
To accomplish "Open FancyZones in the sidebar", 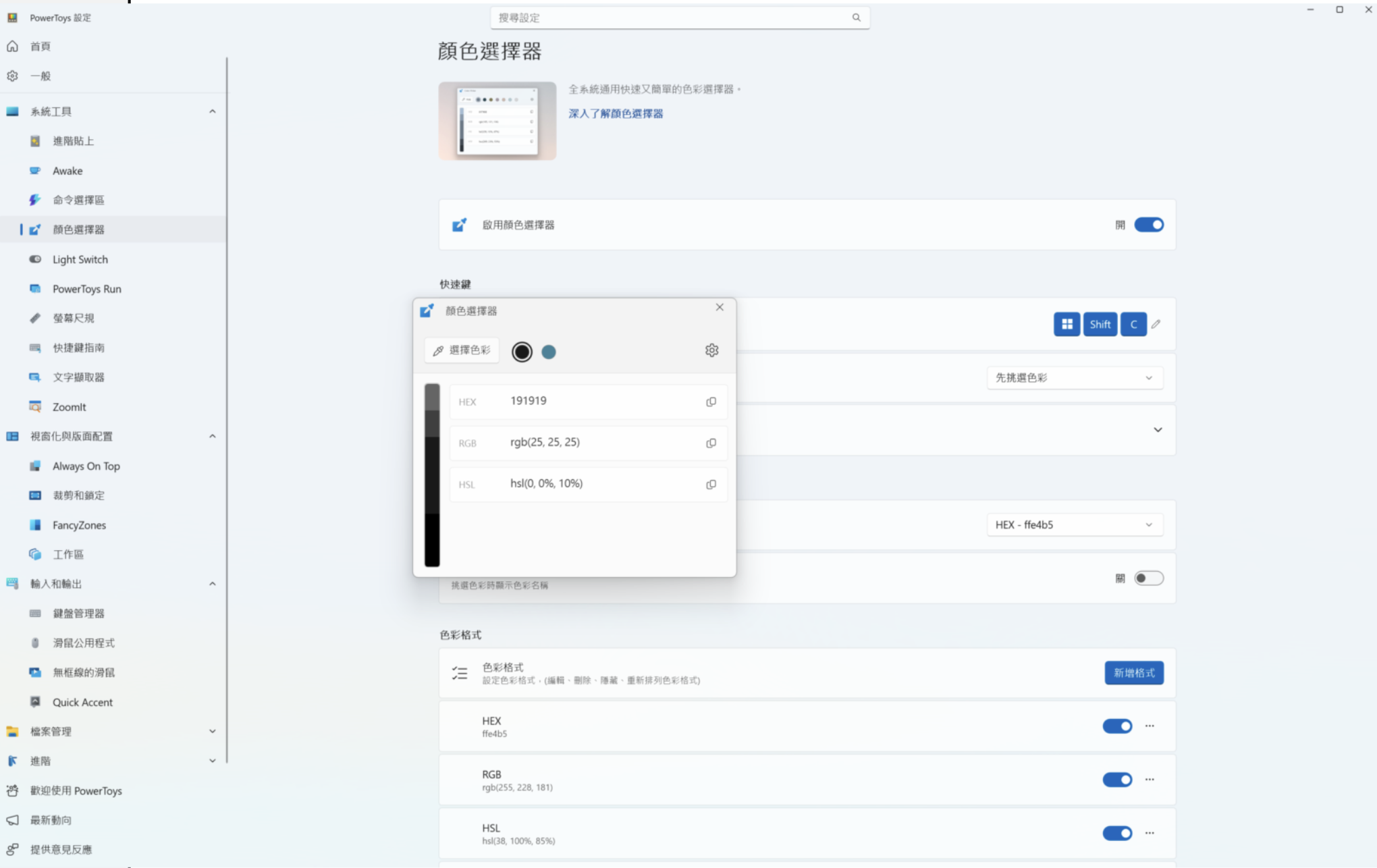I will tap(79, 525).
